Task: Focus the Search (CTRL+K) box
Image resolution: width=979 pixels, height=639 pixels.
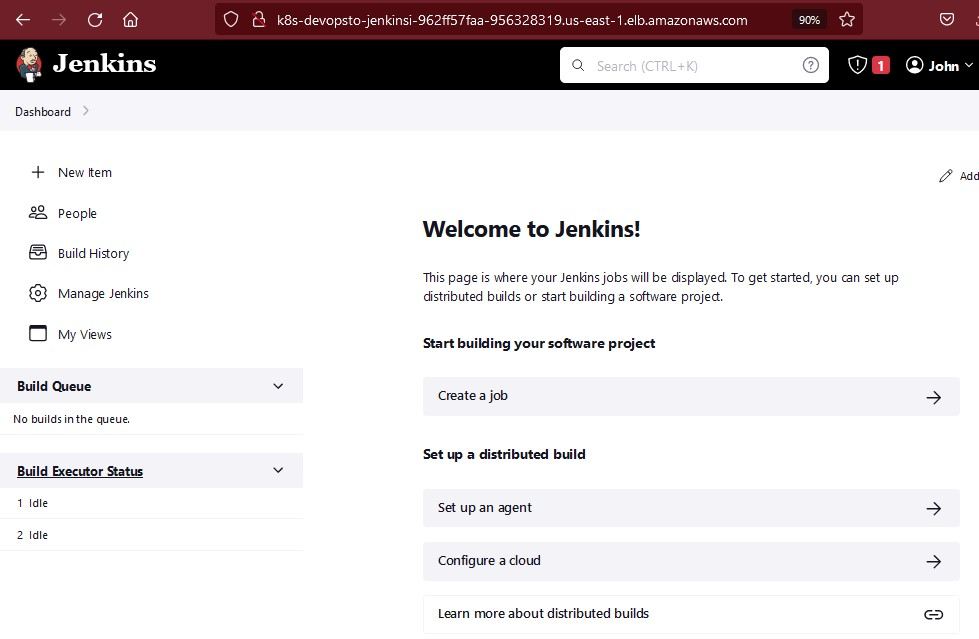Action: [x=694, y=65]
